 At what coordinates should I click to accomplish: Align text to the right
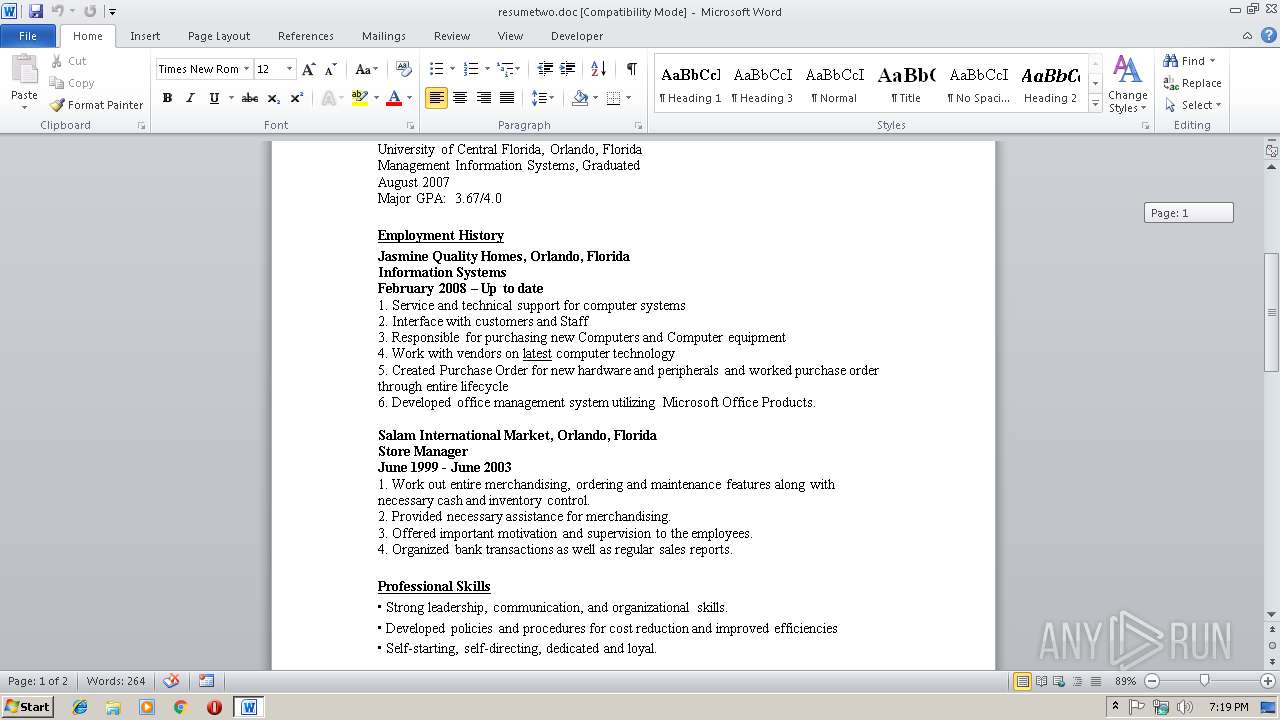pyautogui.click(x=484, y=98)
